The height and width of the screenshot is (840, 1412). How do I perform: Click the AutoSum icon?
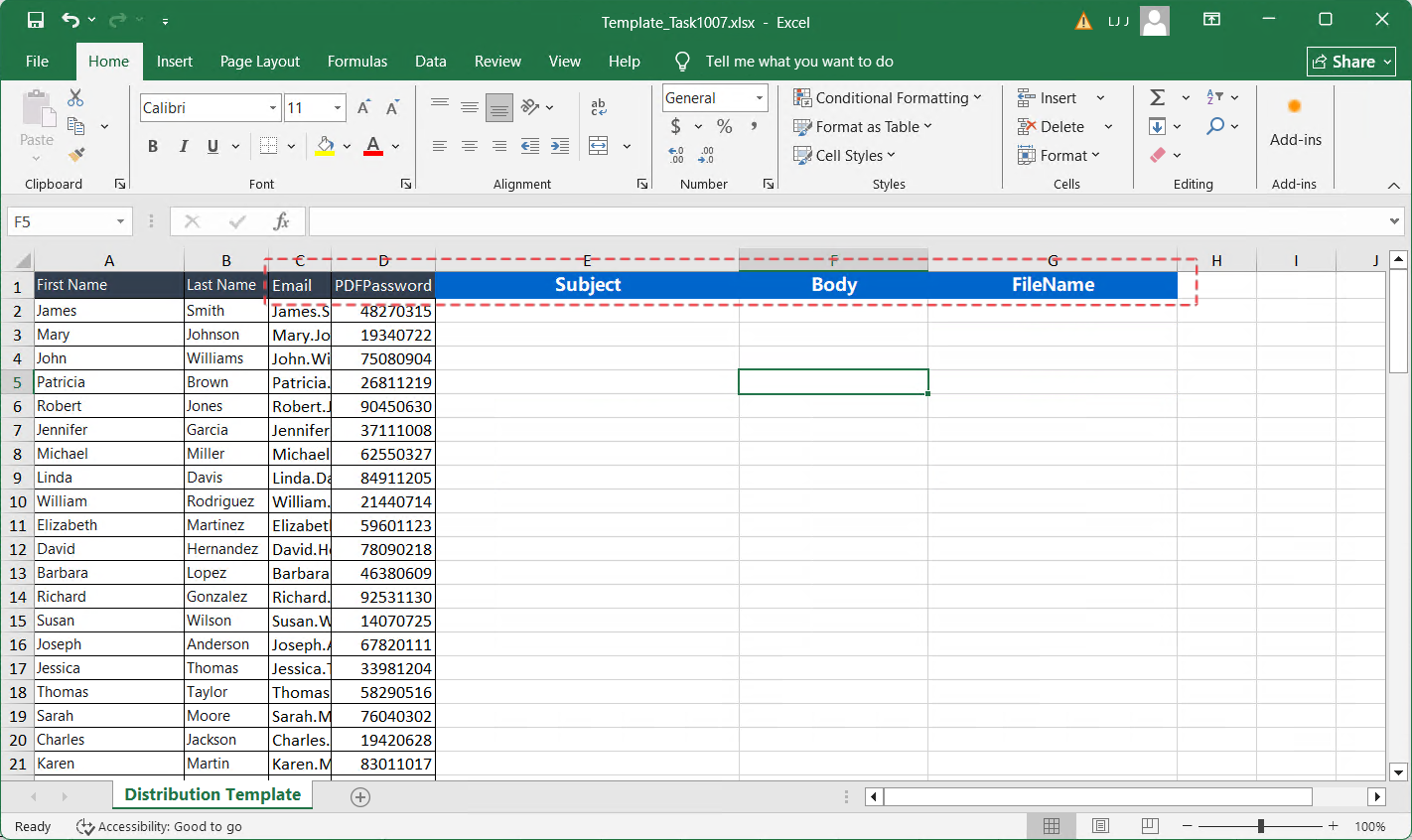tap(1158, 97)
